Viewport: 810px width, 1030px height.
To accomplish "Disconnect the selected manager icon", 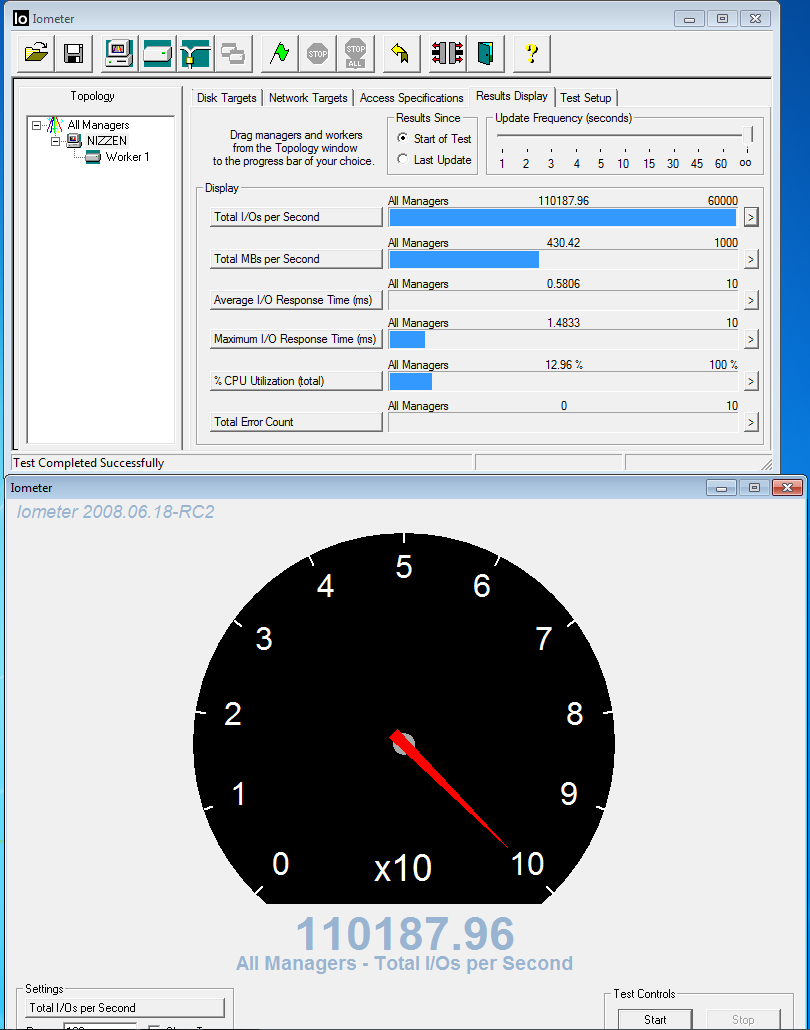I will (x=447, y=53).
